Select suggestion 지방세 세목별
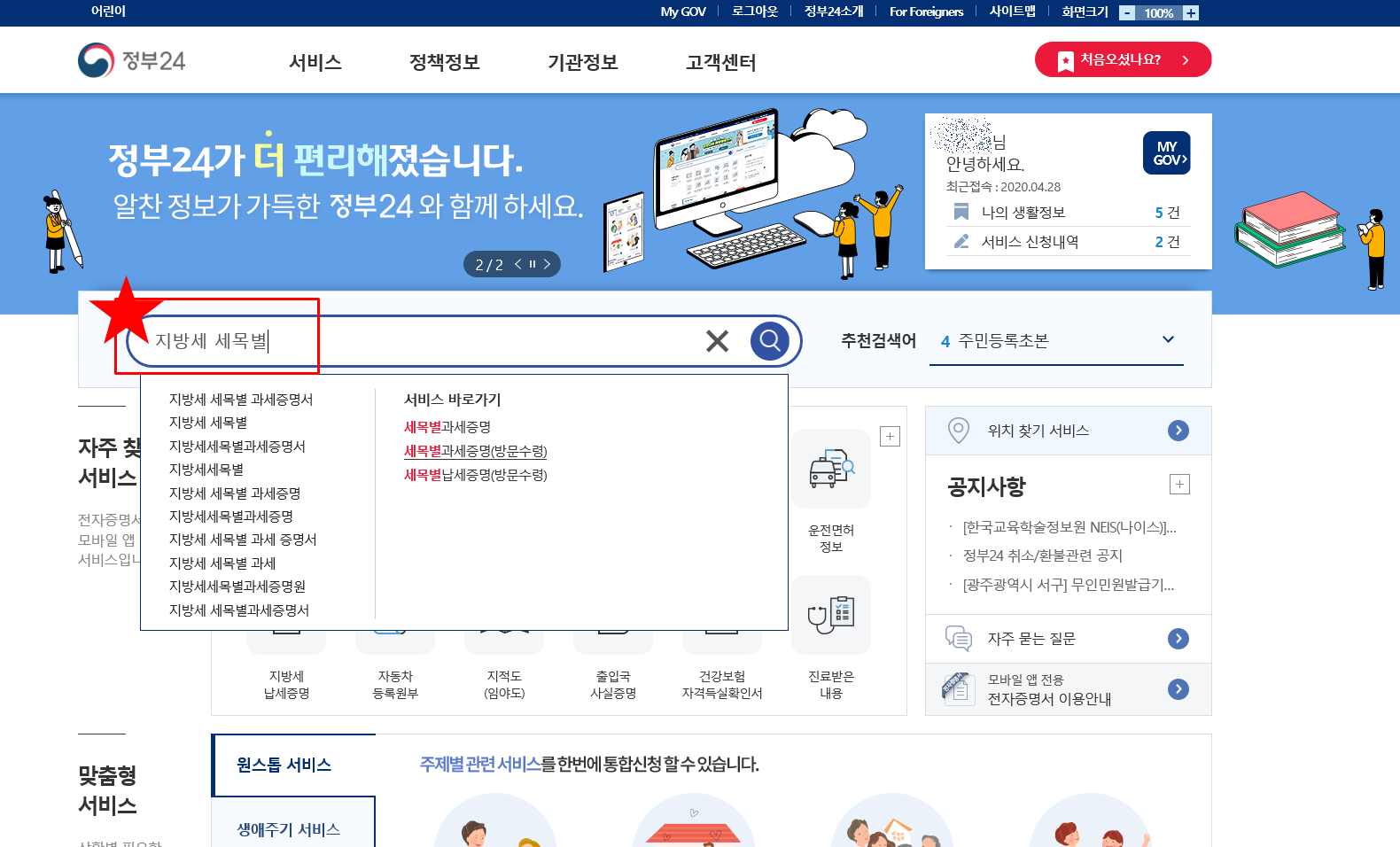Image resolution: width=1400 pixels, height=847 pixels. (208, 423)
